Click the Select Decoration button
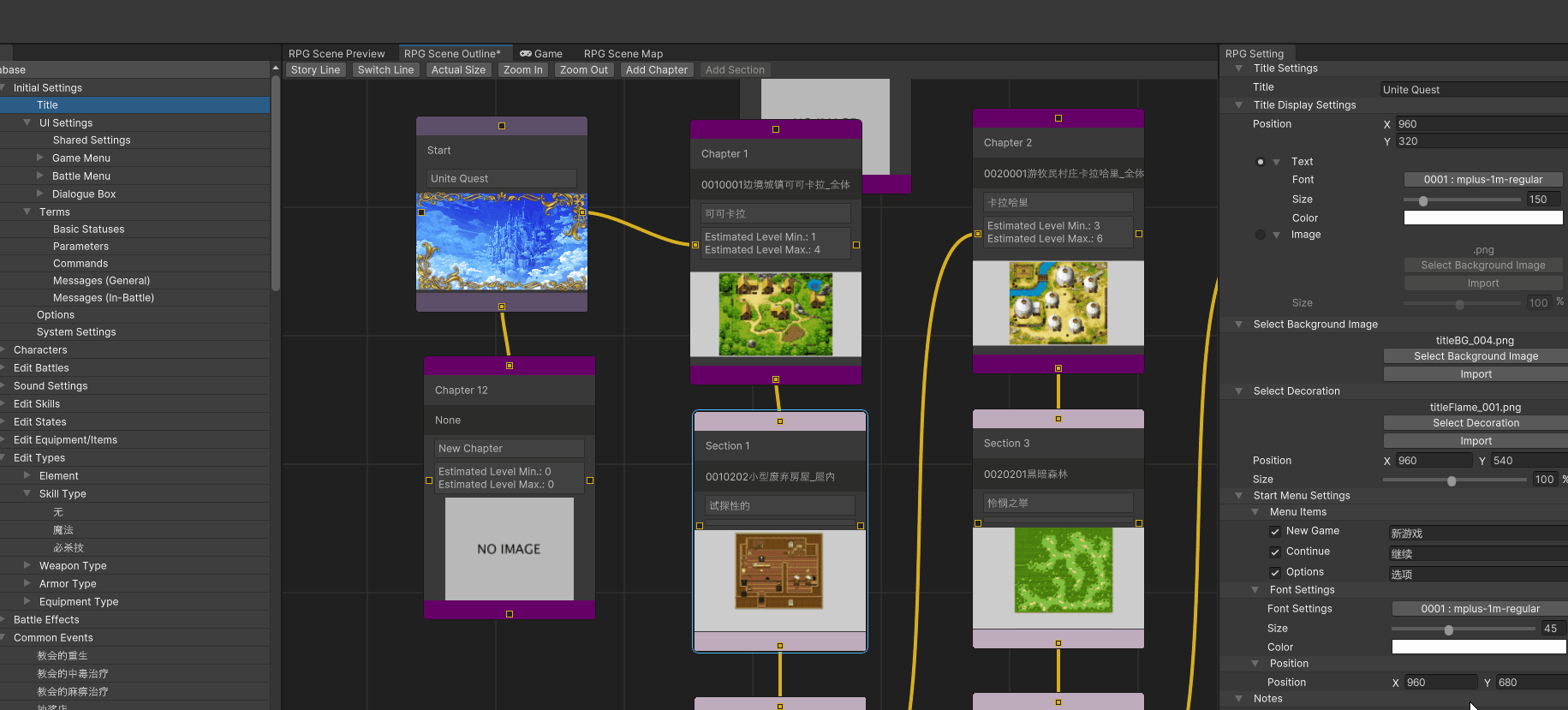Image resolution: width=1568 pixels, height=710 pixels. pos(1476,423)
